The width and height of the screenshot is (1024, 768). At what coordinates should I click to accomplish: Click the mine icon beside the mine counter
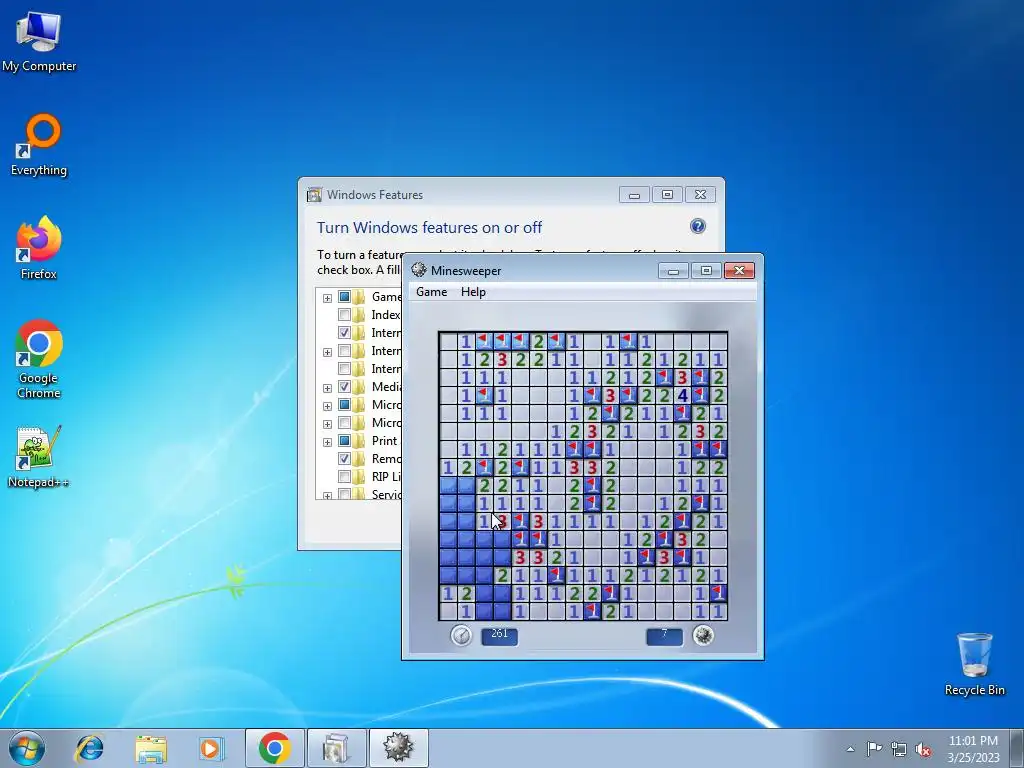pos(703,635)
